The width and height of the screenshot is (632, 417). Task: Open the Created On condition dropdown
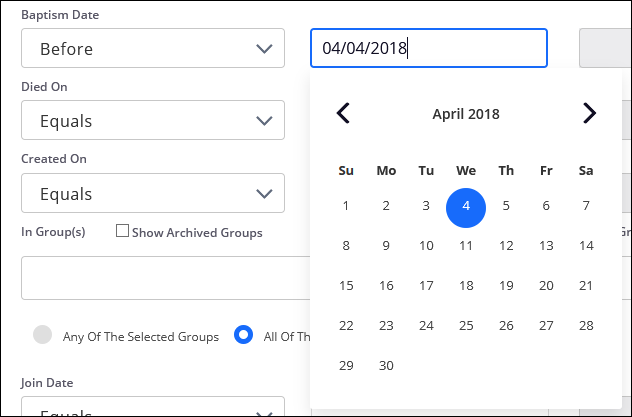click(153, 193)
